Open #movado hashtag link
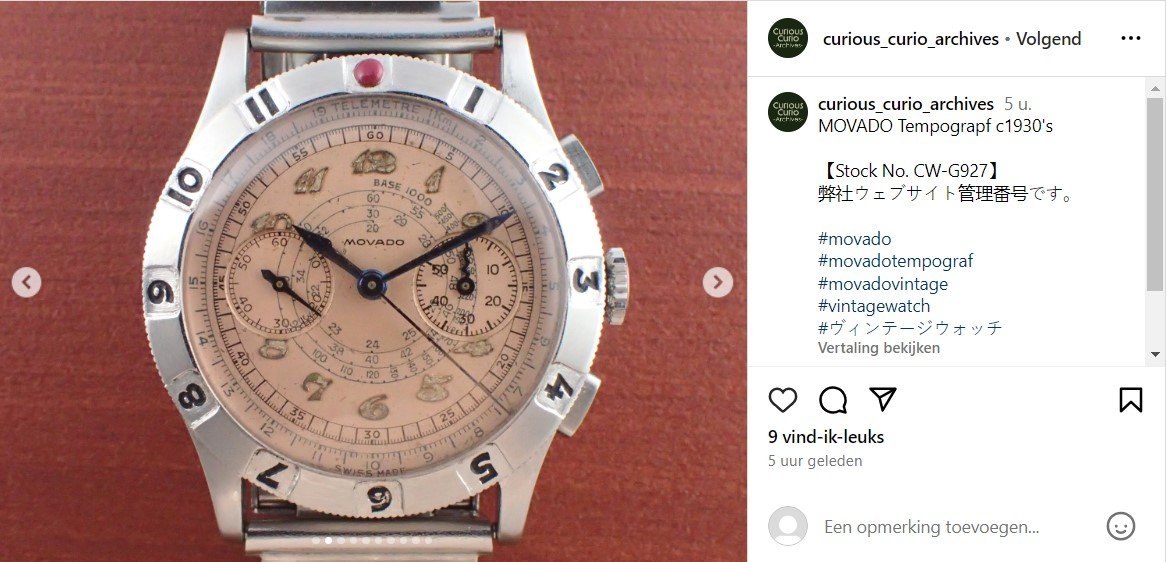Screen dimensions: 1167x562 (x=854, y=239)
